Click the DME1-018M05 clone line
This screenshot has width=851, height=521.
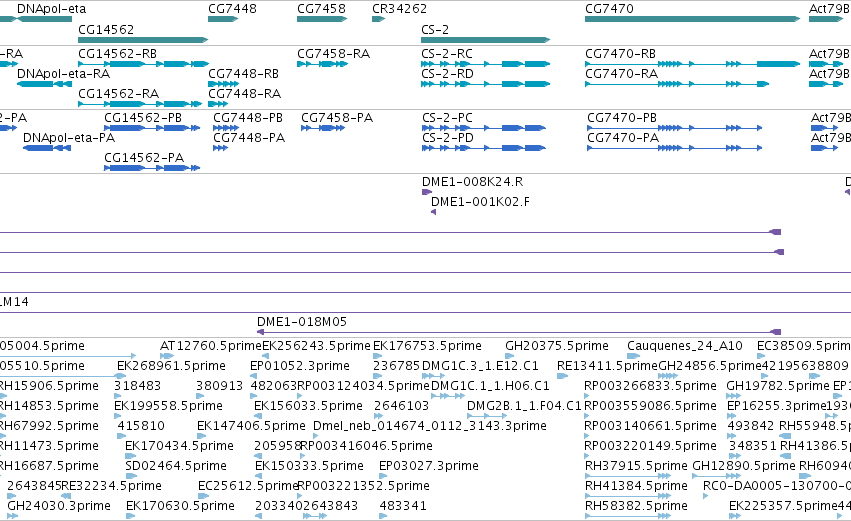click(x=519, y=332)
